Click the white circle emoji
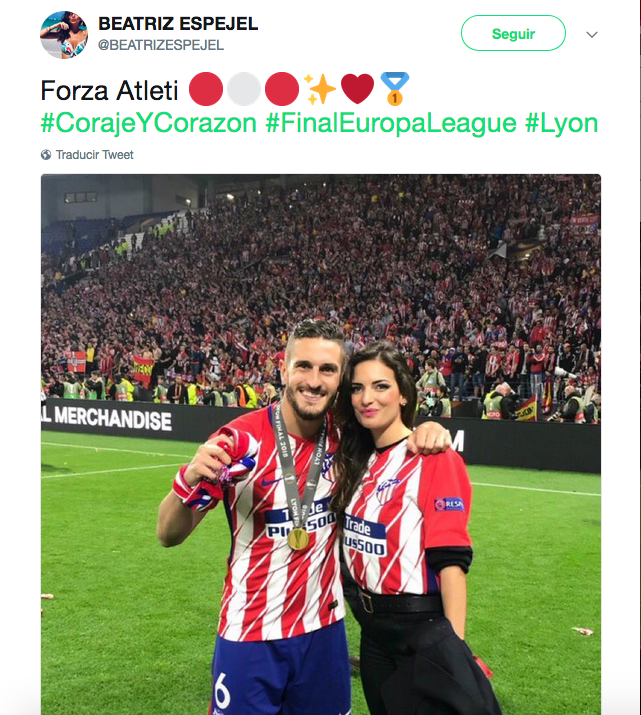 click(x=243, y=90)
